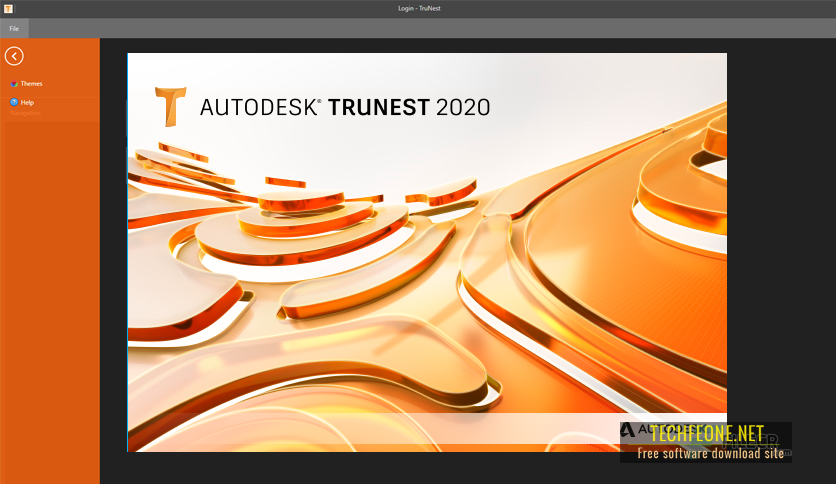Click the TruNest app icon in title bar
836x484 pixels.
[x=8, y=9]
